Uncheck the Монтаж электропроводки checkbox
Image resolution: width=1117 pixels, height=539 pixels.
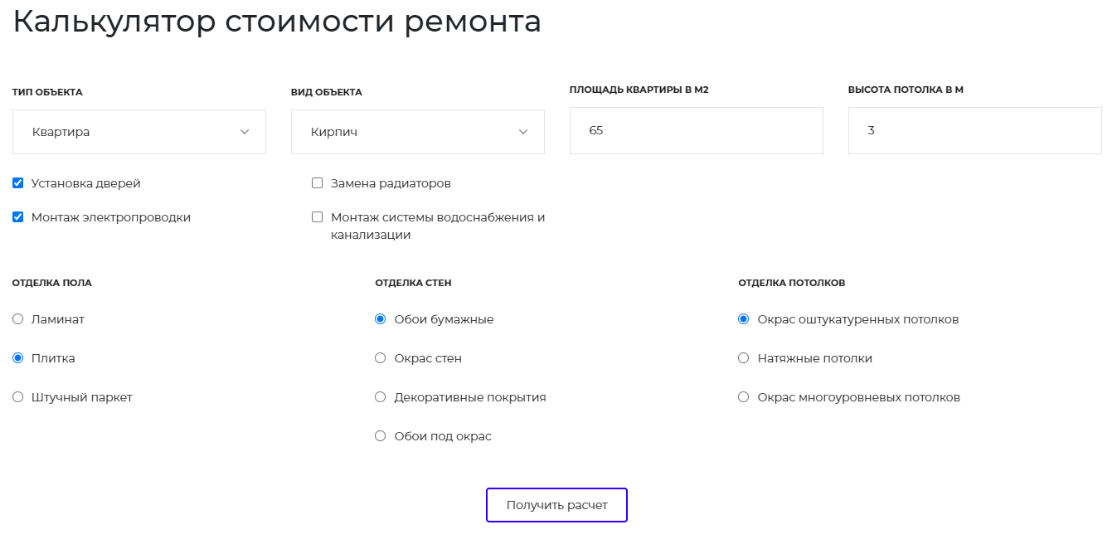(x=18, y=217)
